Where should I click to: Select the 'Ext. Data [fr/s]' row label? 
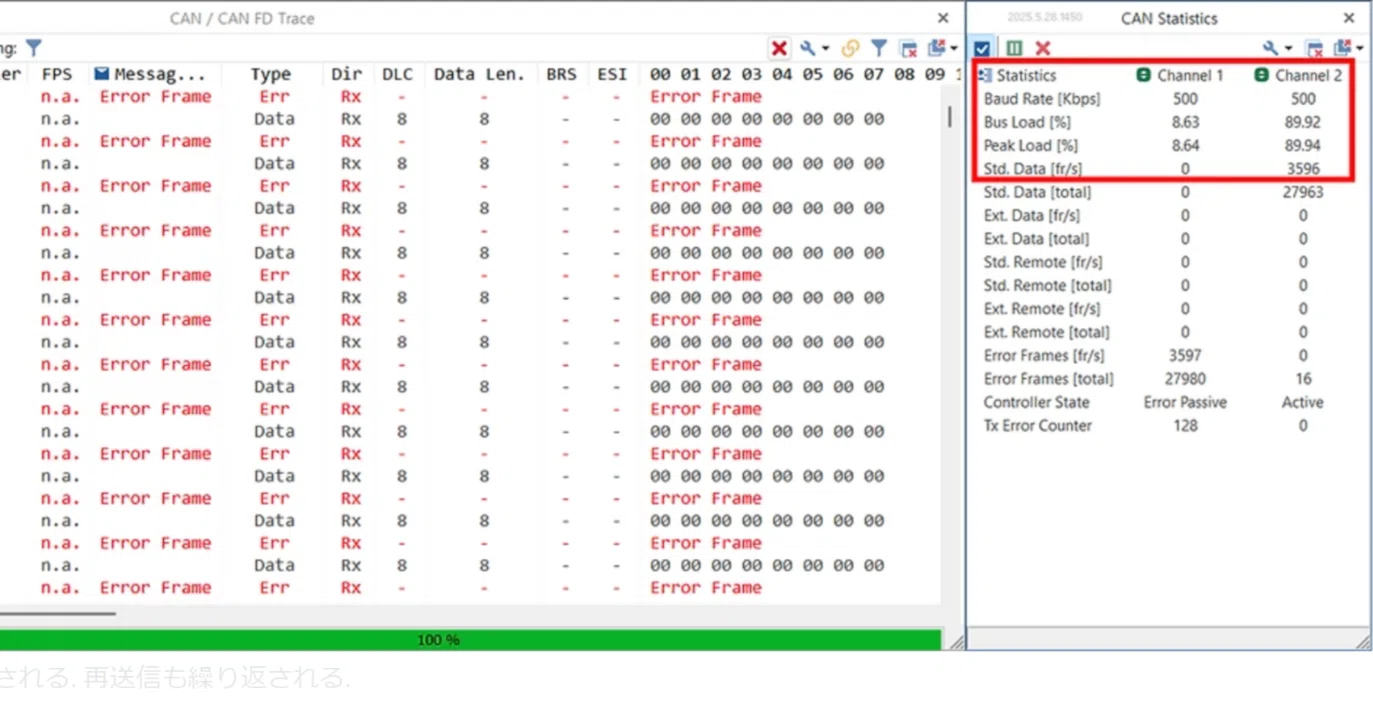coord(1032,215)
